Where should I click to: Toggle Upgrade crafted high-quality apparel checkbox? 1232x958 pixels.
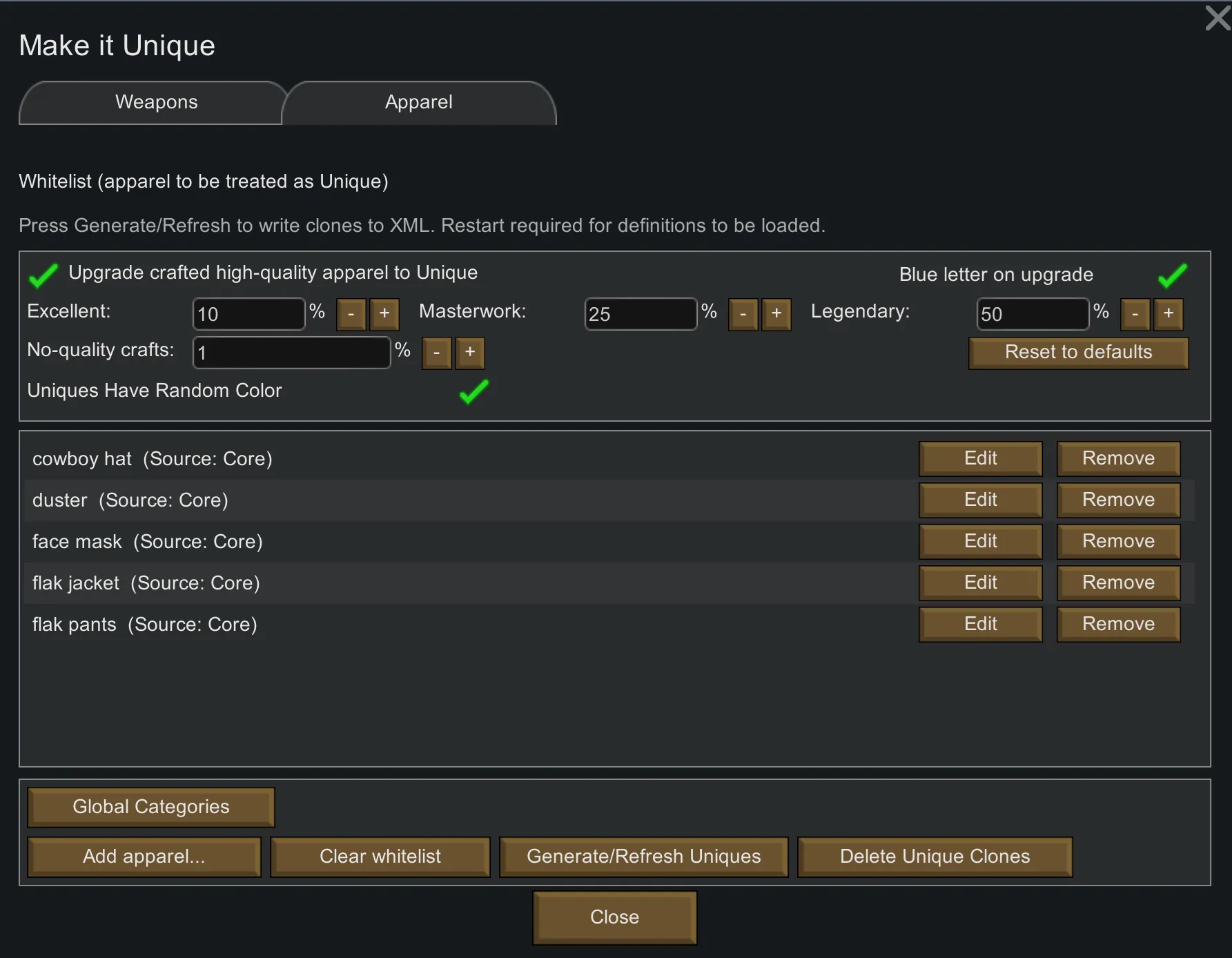[x=43, y=275]
